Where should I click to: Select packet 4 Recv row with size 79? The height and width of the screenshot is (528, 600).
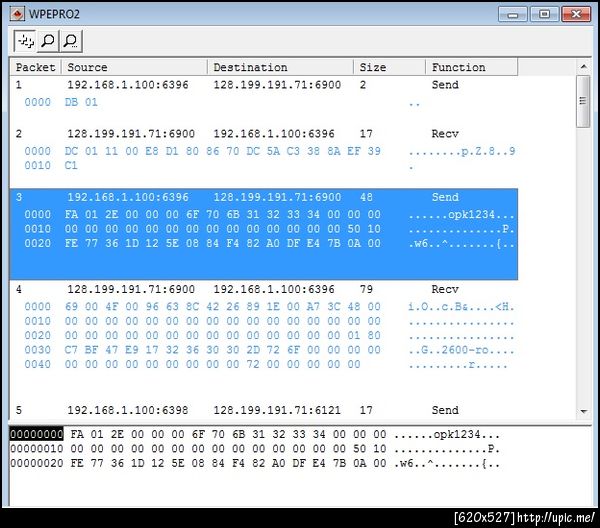(x=264, y=289)
